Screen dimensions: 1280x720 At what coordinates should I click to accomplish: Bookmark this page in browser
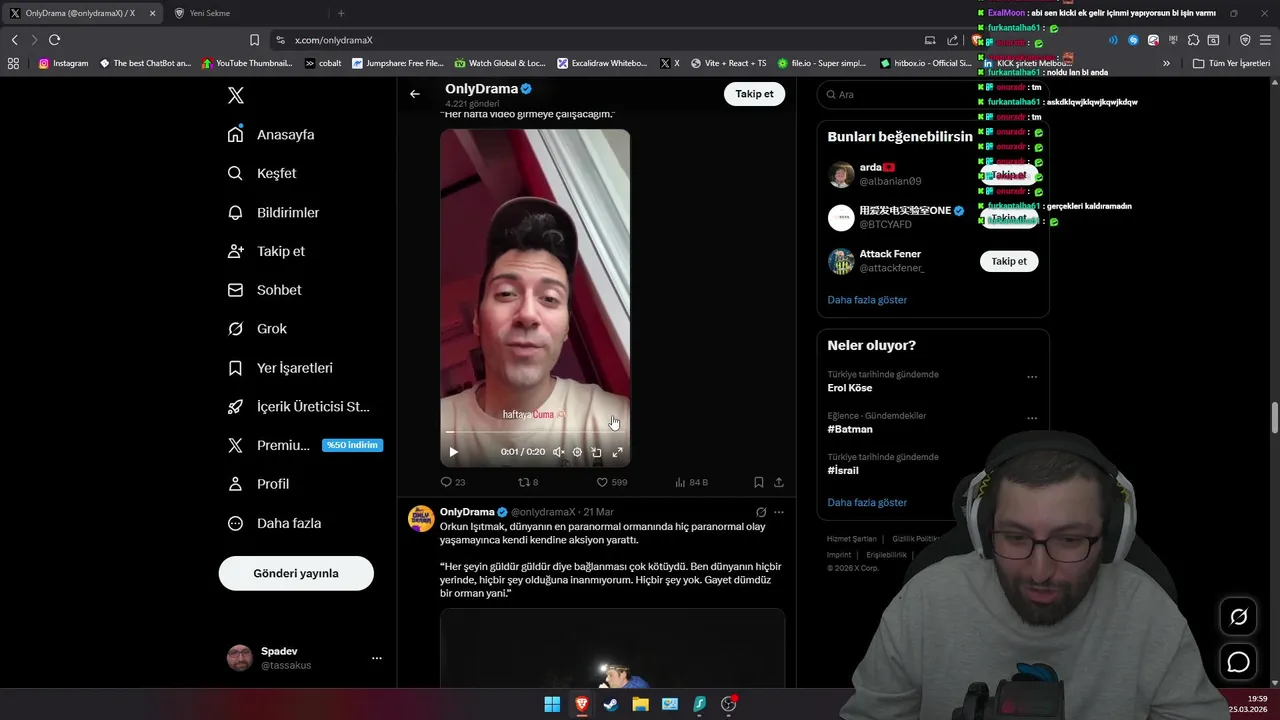[x=254, y=40]
